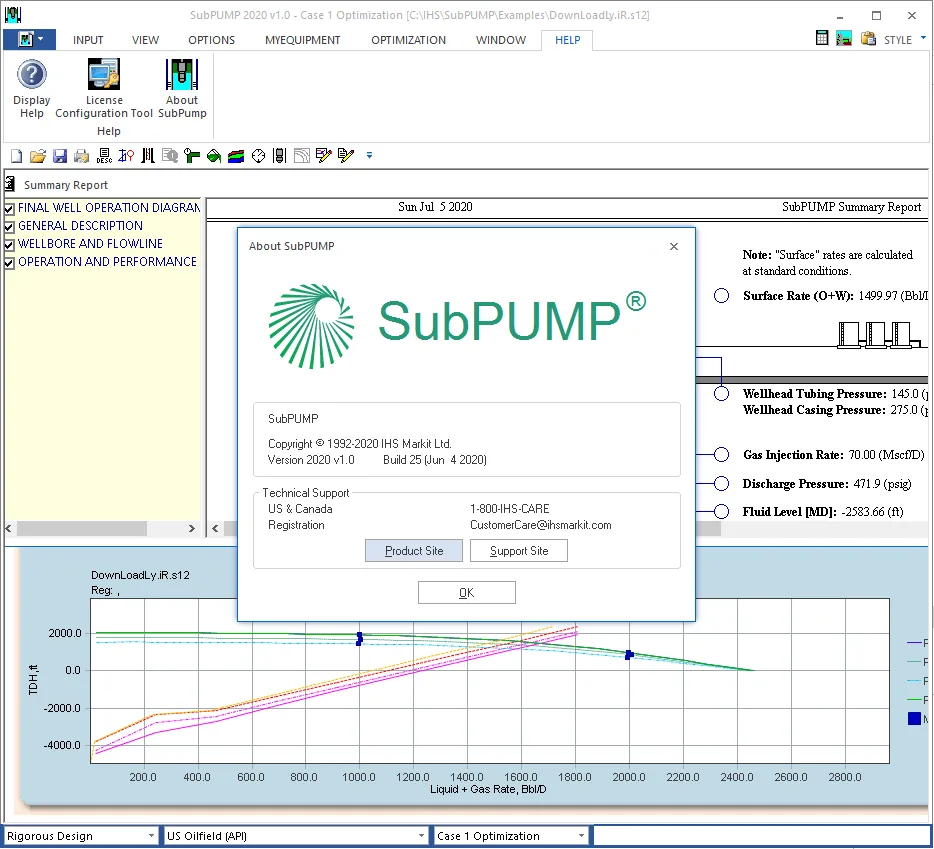The image size is (934, 849).
Task: Select the HELP ribbon tab
Action: [568, 40]
